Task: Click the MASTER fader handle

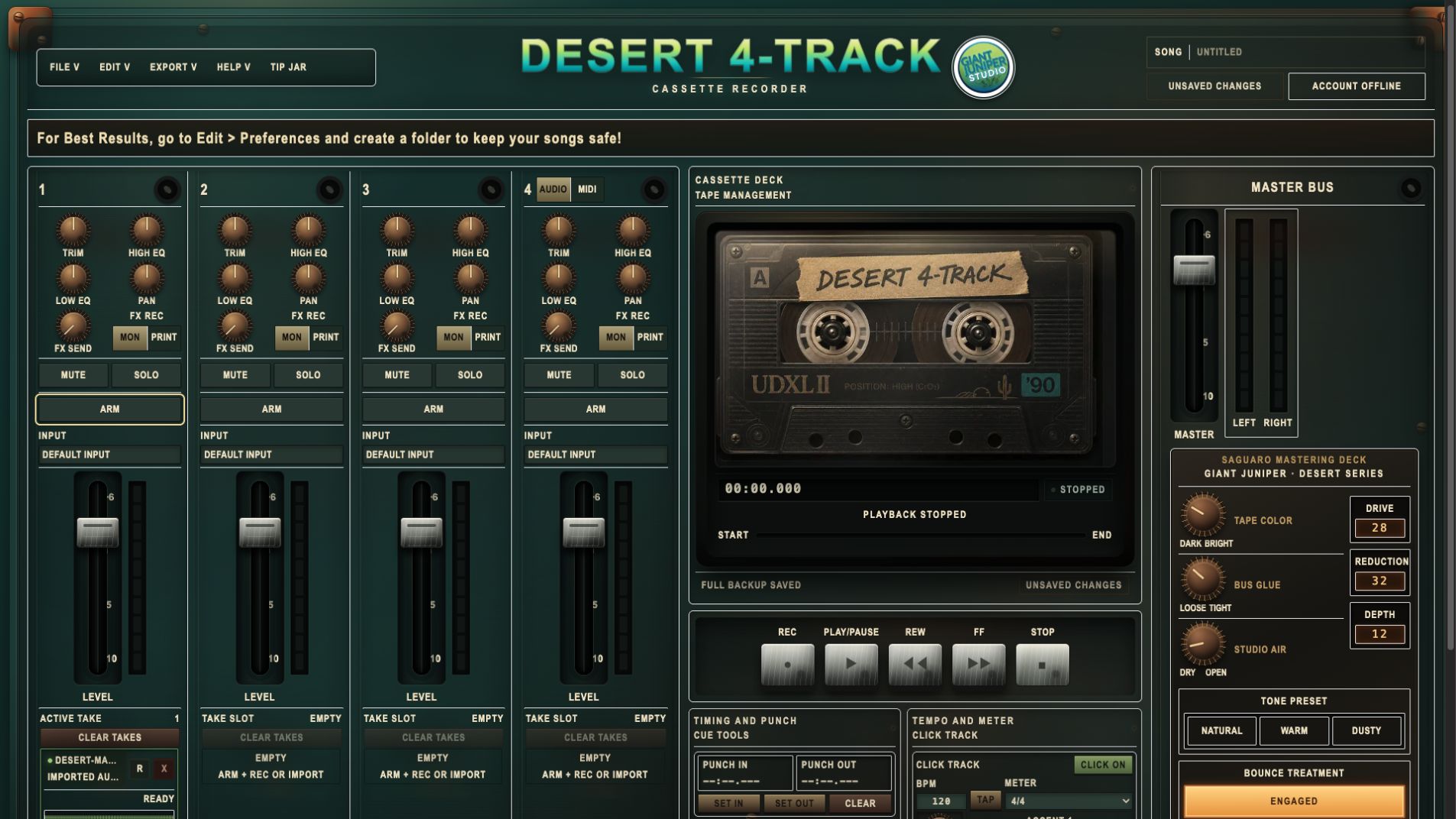Action: coord(1194,270)
